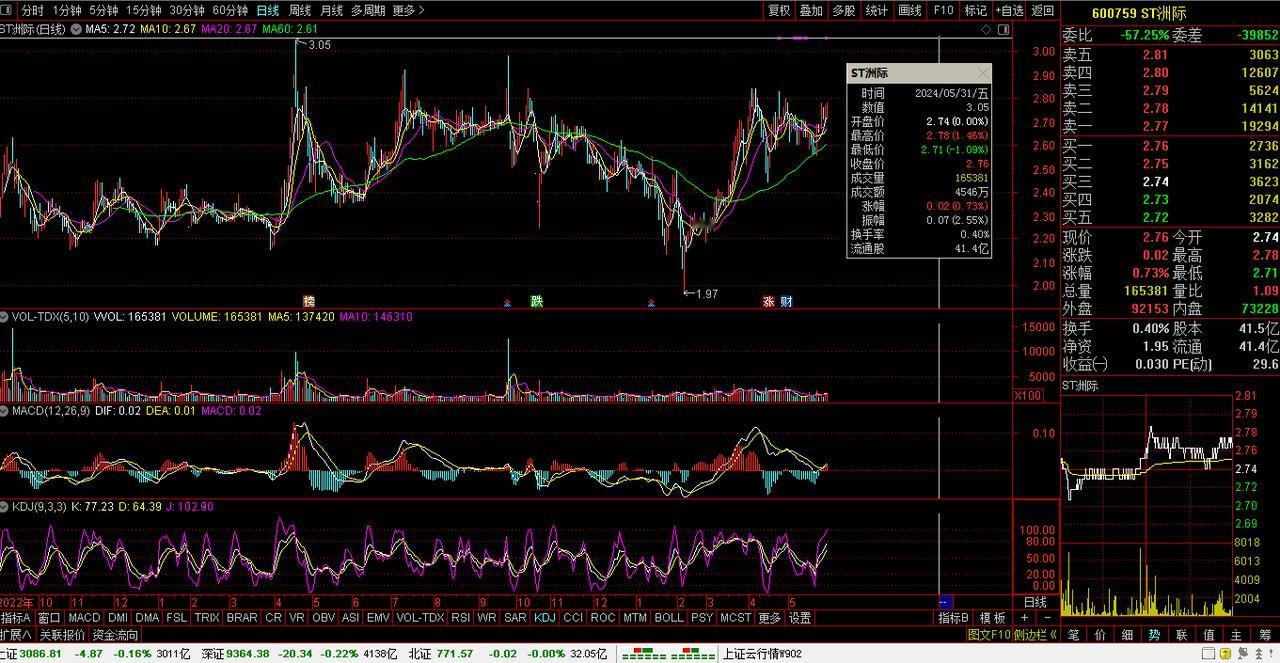Screen dimensions: 1280x663
Task: Open the 模板 template selector
Action: [x=992, y=618]
